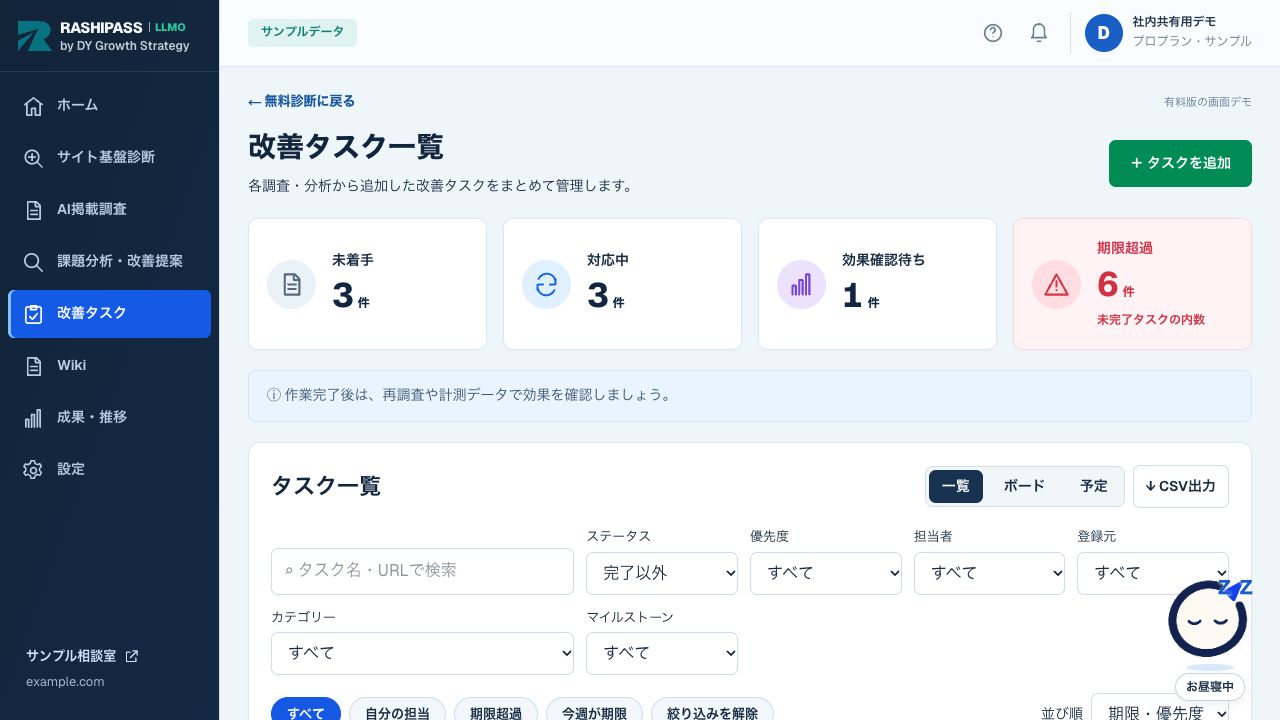The width and height of the screenshot is (1280, 720).
Task: Open the AI掲載調査 sidebar item
Action: coord(109,209)
